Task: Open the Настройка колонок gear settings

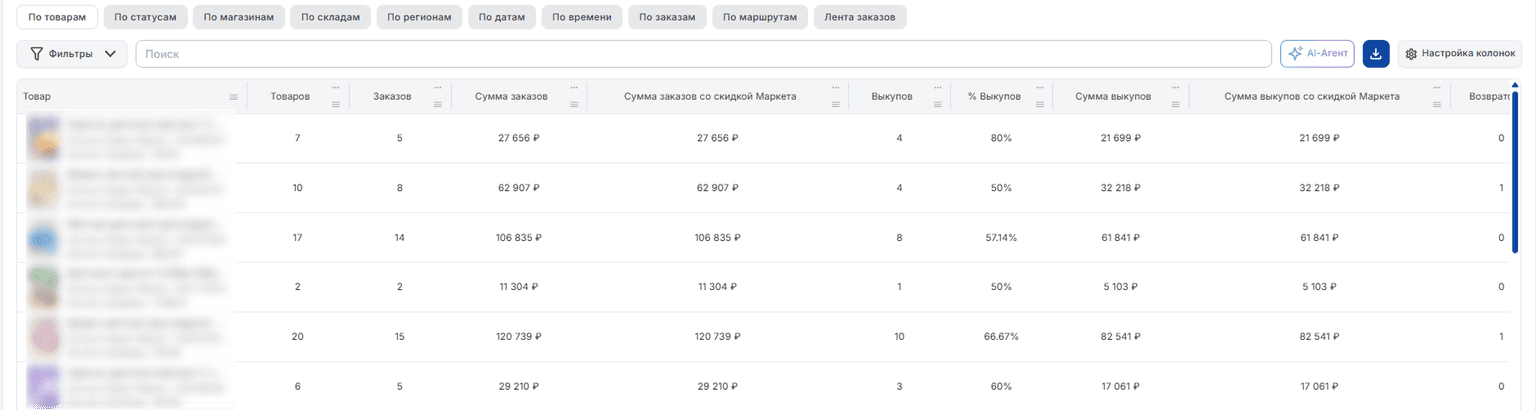Action: [1460, 54]
